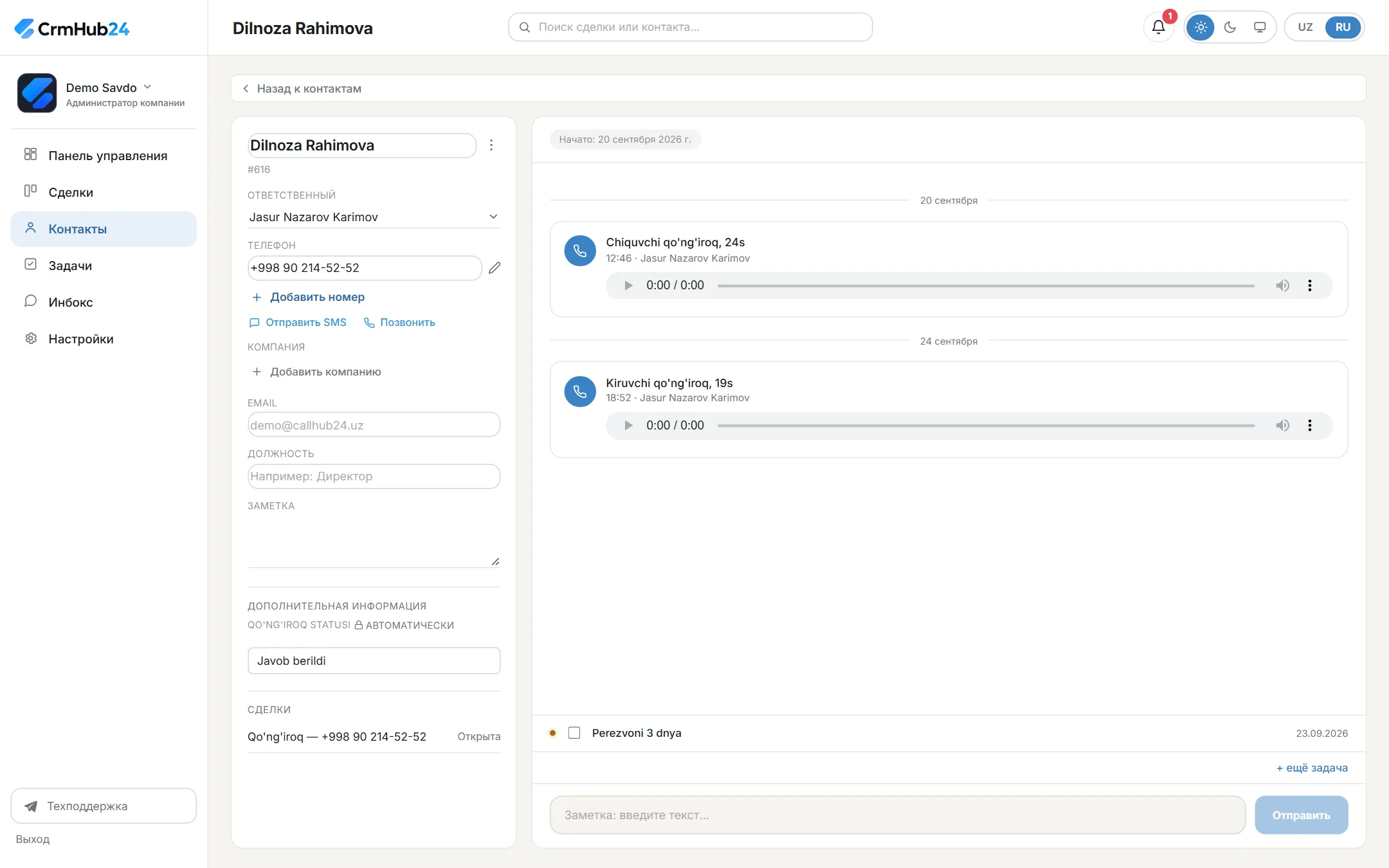Screen dimensions: 1389x868
Task: Open Панель управления in sidebar
Action: [x=104, y=156]
